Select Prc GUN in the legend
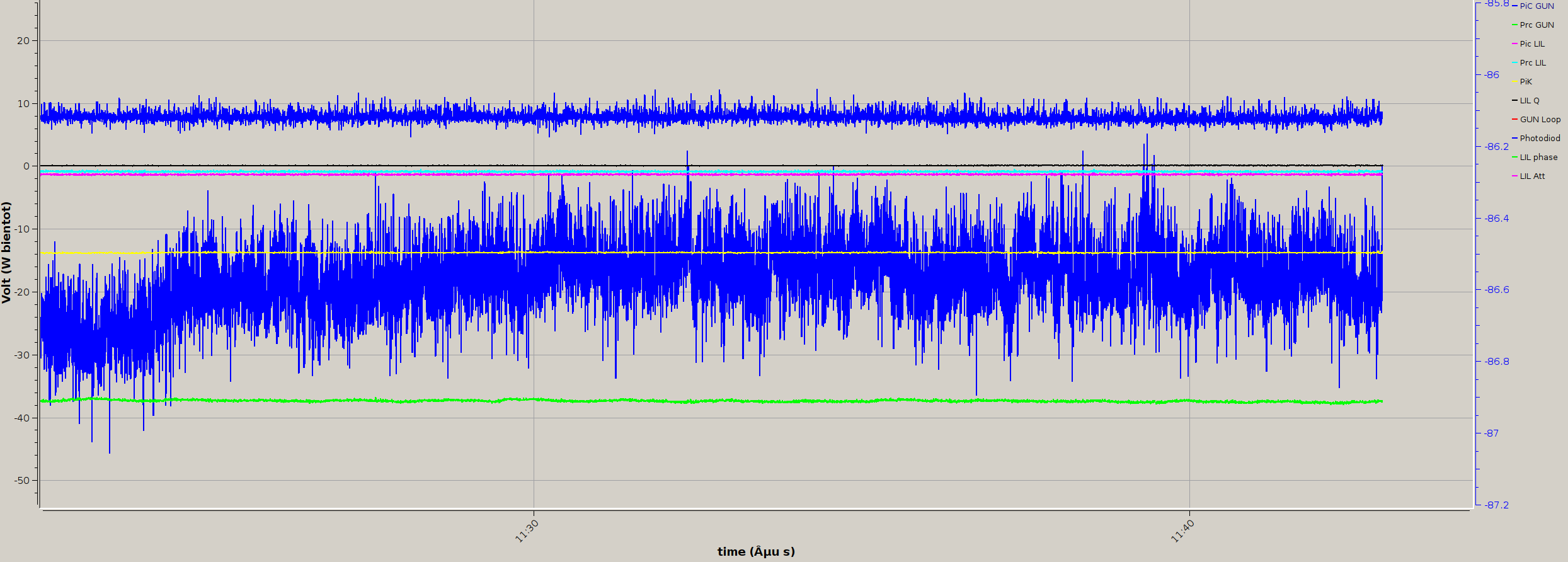 (x=1537, y=25)
